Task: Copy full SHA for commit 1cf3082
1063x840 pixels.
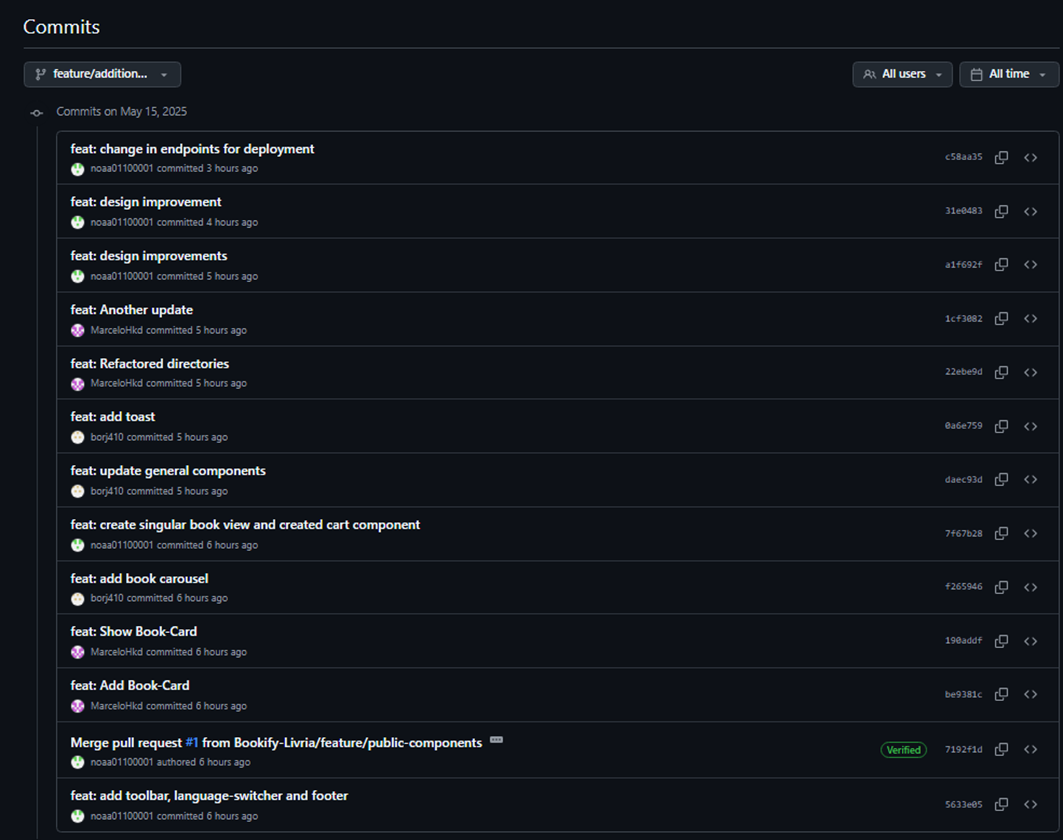Action: pos(1001,319)
